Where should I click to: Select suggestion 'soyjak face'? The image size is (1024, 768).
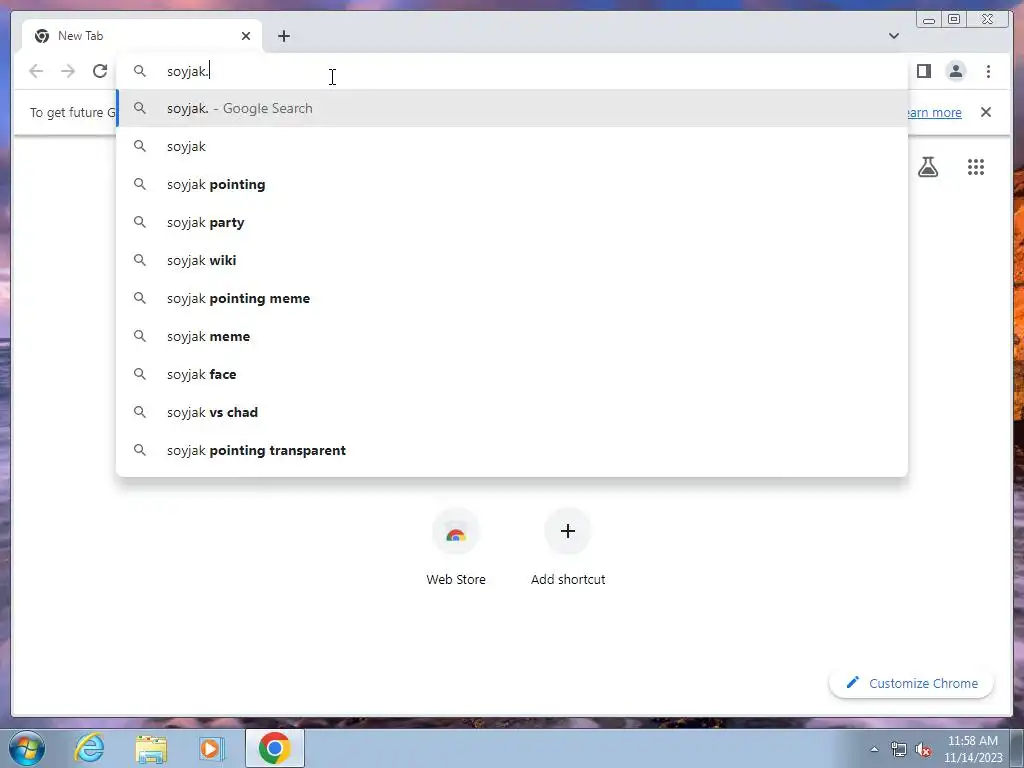point(512,374)
